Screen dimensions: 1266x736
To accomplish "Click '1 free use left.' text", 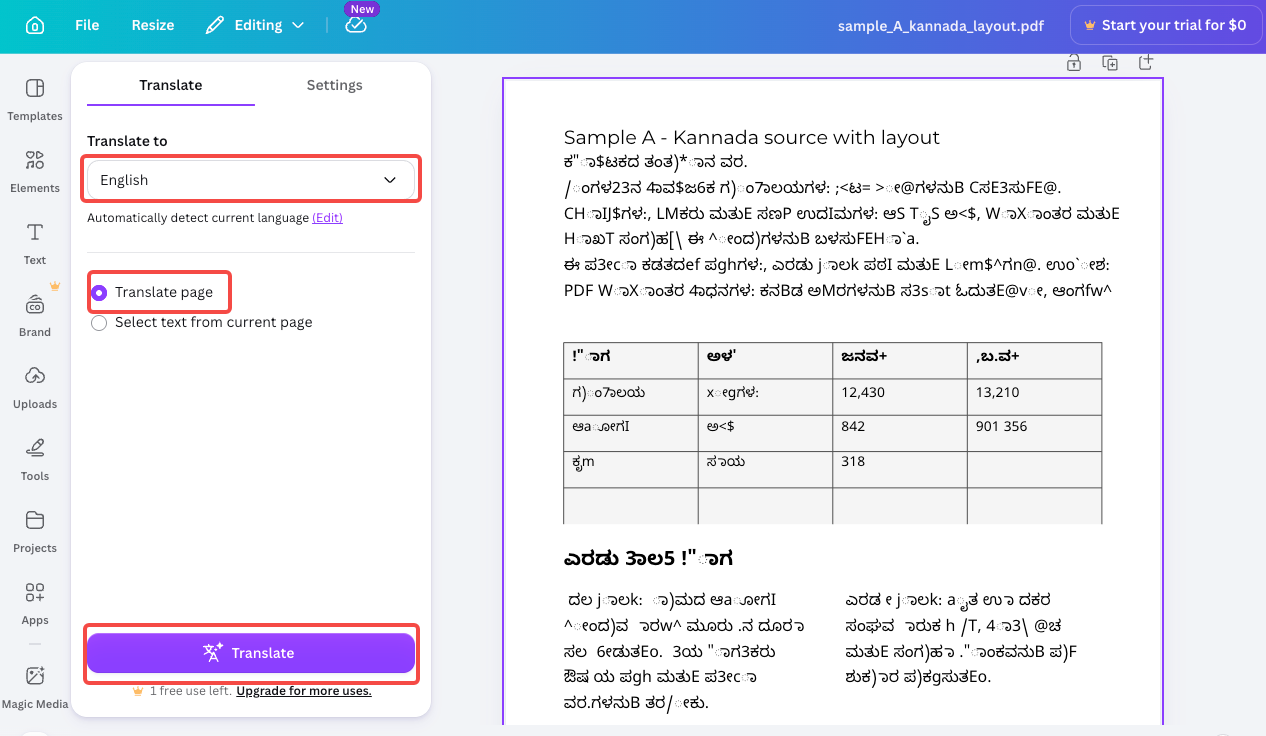I will (191, 691).
